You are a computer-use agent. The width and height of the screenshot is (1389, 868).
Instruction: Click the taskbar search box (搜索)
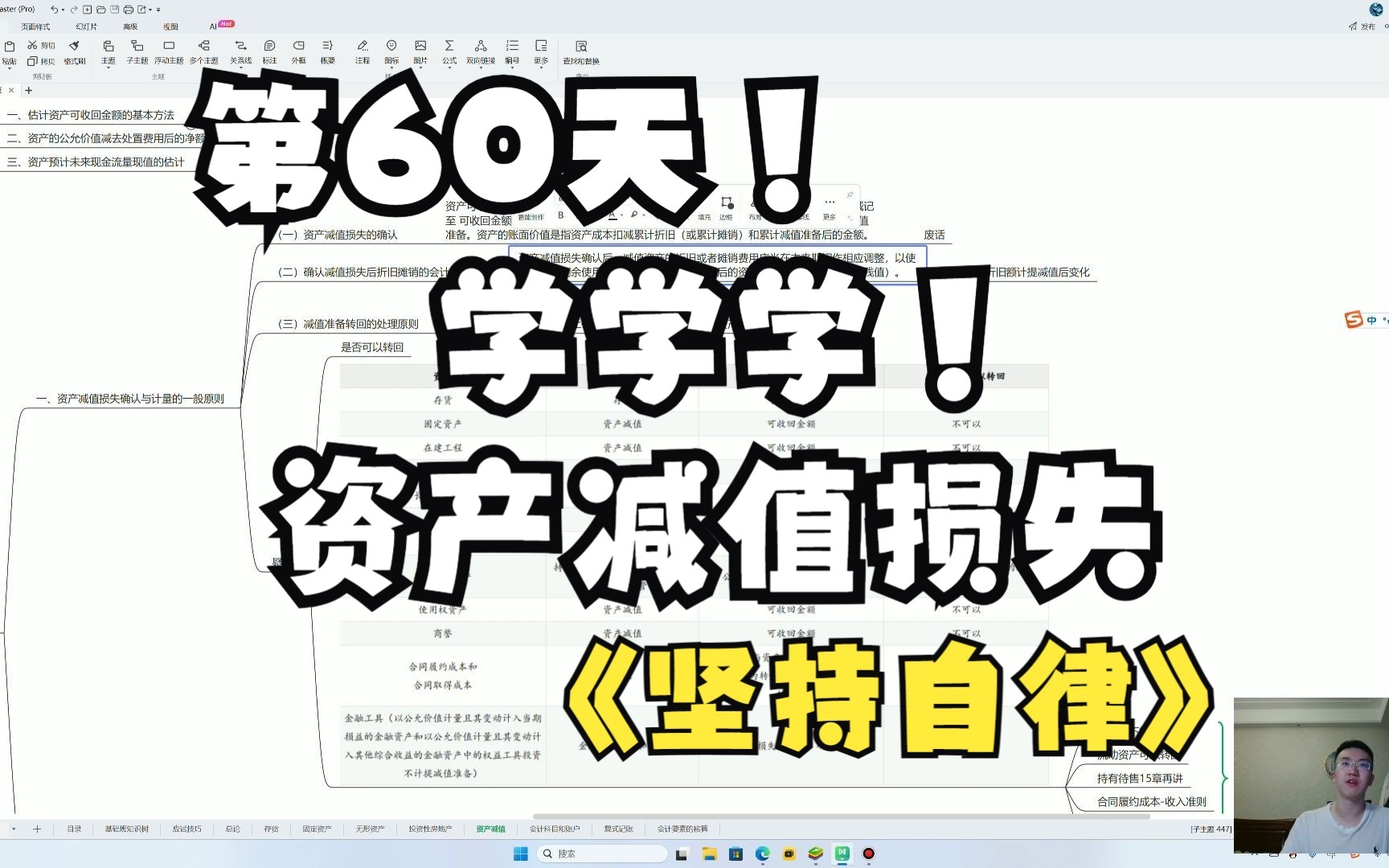point(603,854)
